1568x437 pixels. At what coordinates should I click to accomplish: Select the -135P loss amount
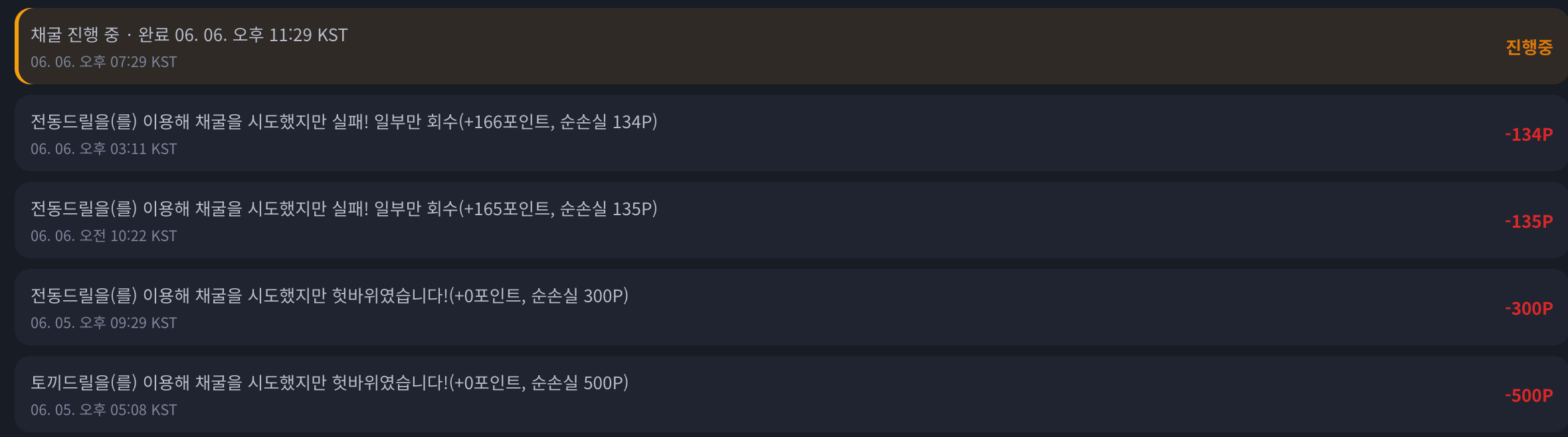1529,221
